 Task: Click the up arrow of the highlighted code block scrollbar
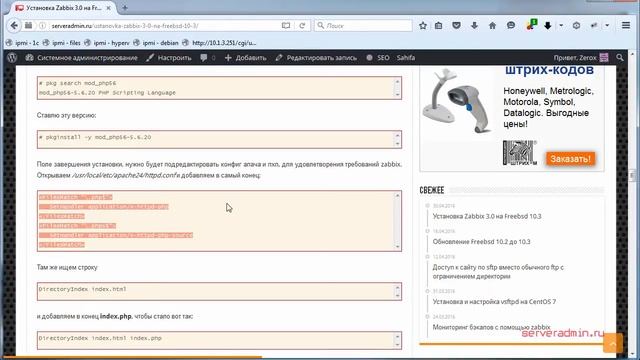pyautogui.click(x=397, y=196)
